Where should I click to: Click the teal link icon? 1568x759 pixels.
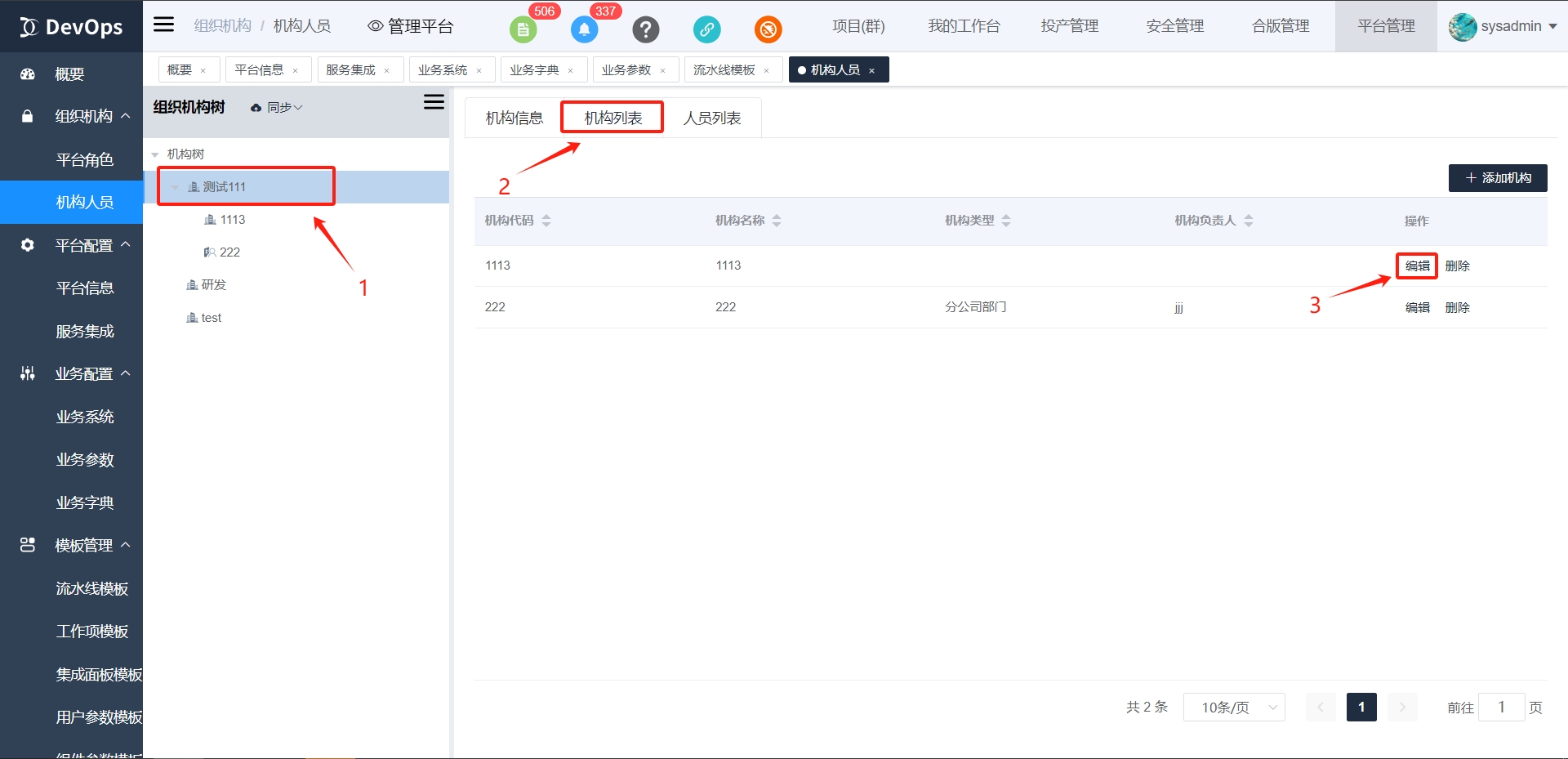pos(706,30)
